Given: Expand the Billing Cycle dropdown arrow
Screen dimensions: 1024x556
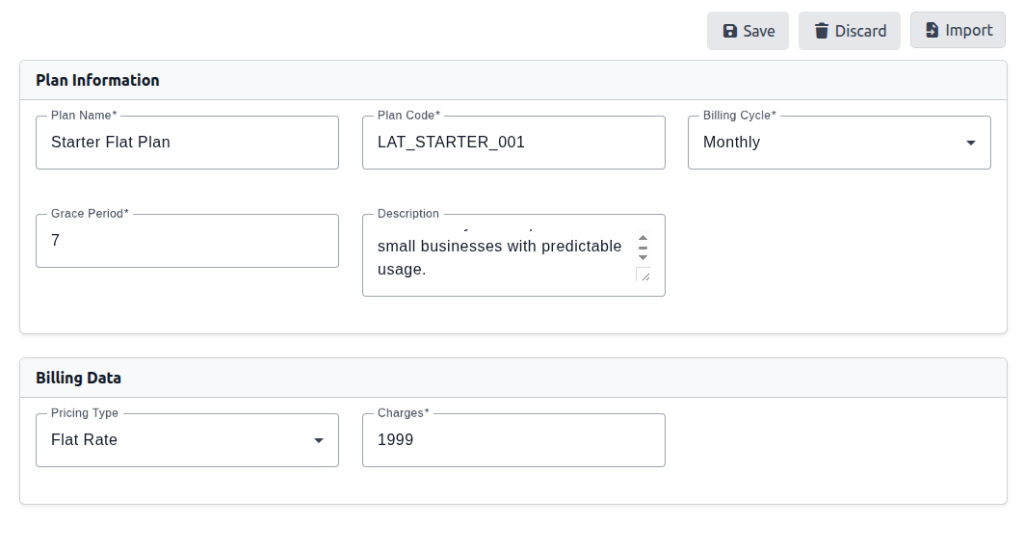Looking at the screenshot, I should tap(970, 143).
